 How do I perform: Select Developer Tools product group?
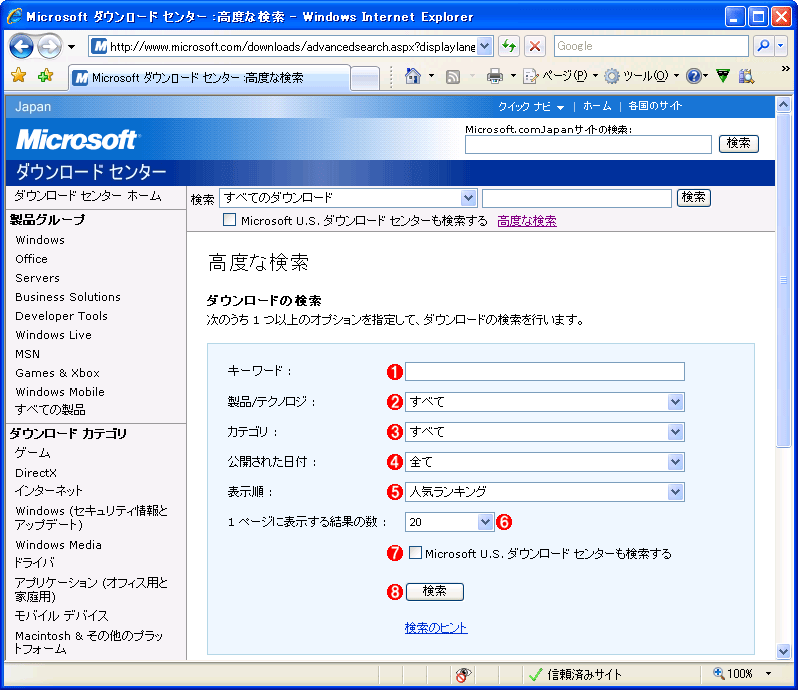pyautogui.click(x=61, y=316)
